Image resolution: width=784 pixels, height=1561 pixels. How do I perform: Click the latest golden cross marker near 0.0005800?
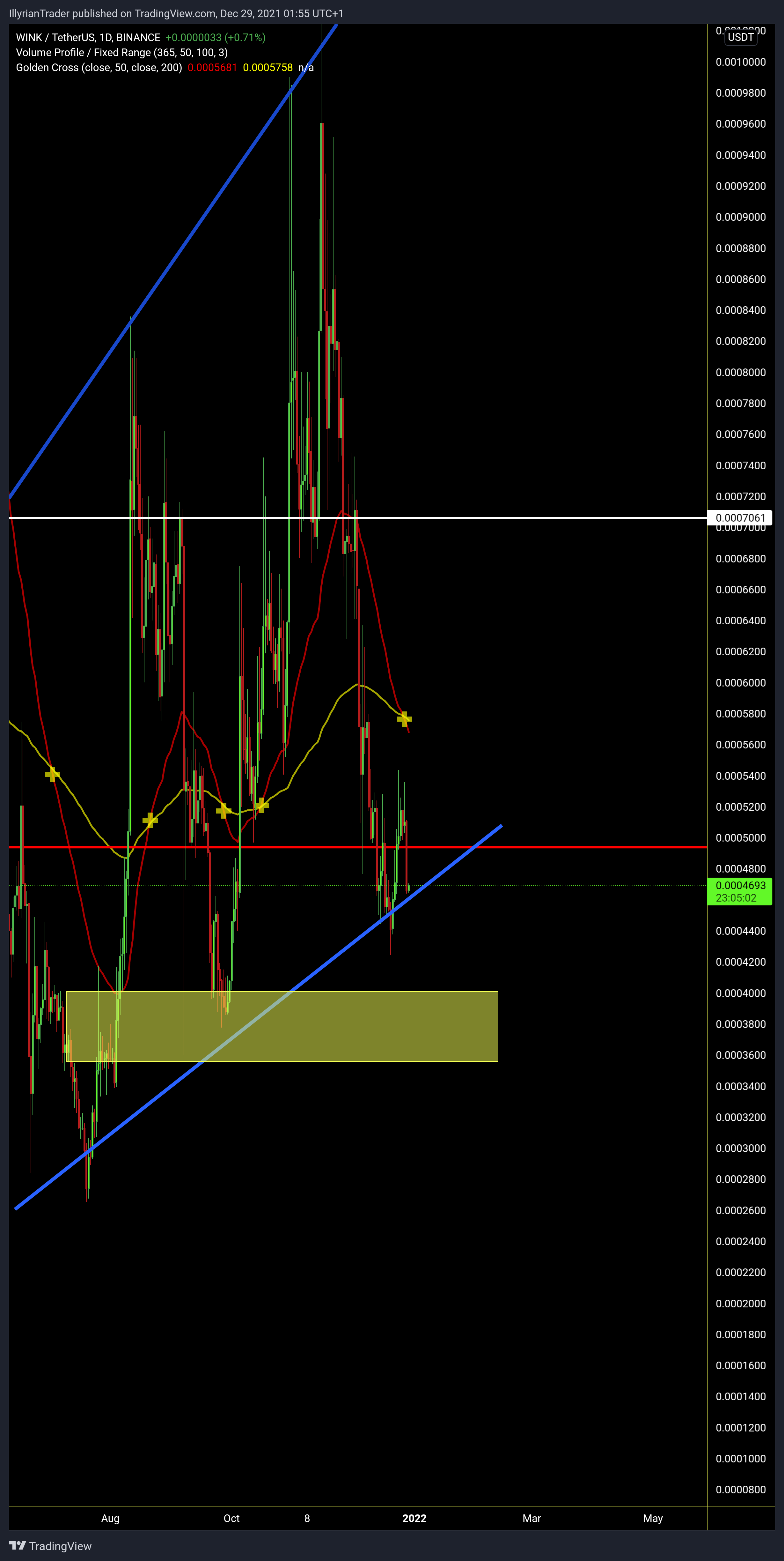coord(404,719)
